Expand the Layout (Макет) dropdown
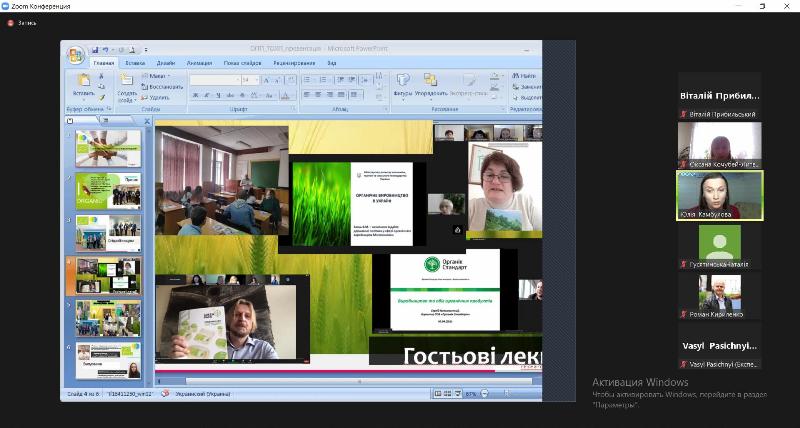The height and width of the screenshot is (428, 800). [158, 75]
